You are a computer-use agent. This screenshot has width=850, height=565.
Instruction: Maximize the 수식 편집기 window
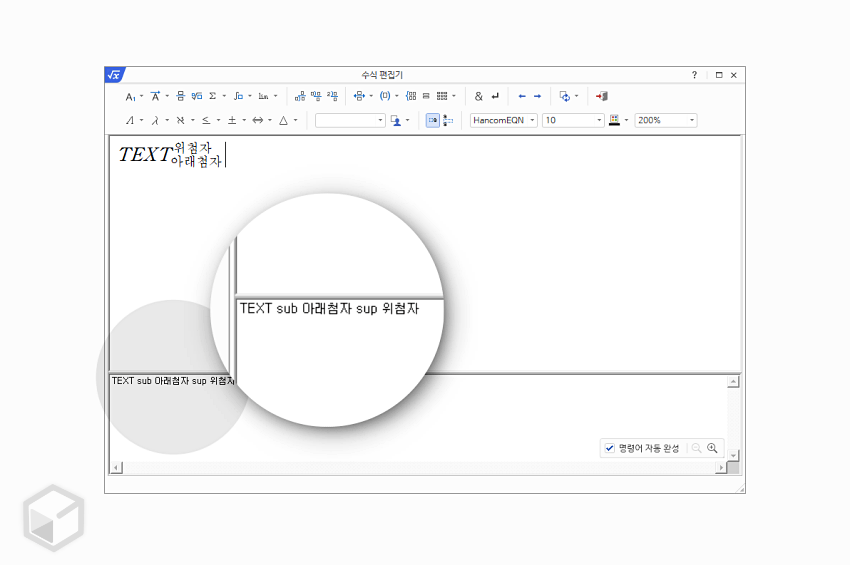(719, 75)
